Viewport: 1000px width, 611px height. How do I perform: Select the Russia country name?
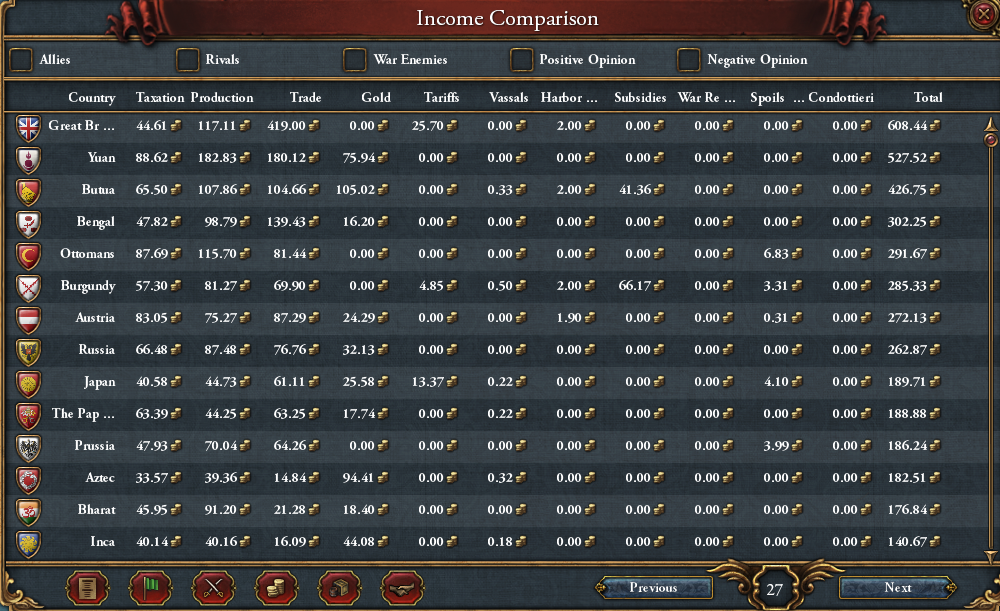pos(96,350)
